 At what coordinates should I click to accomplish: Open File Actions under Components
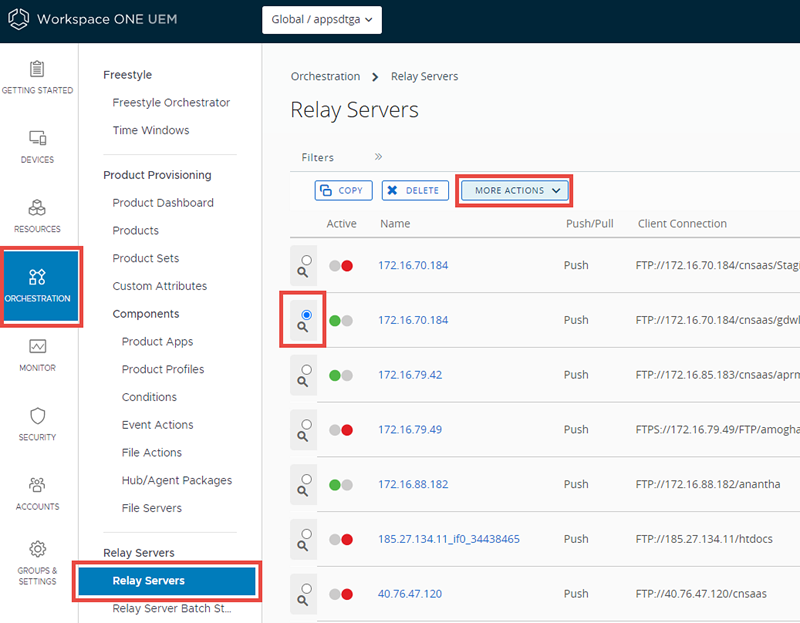point(152,453)
